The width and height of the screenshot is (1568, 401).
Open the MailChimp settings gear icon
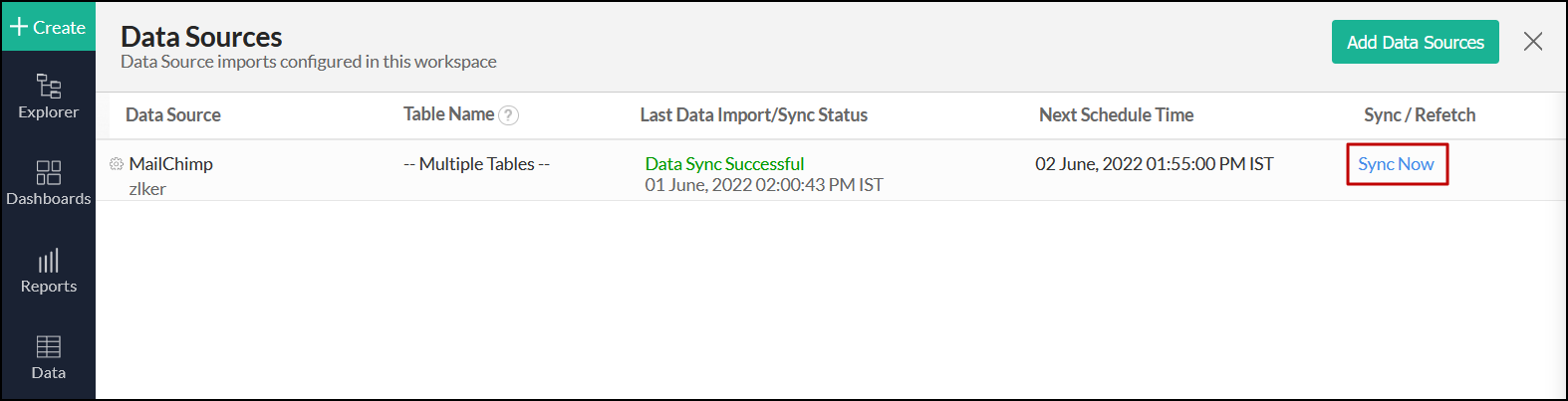tap(117, 164)
